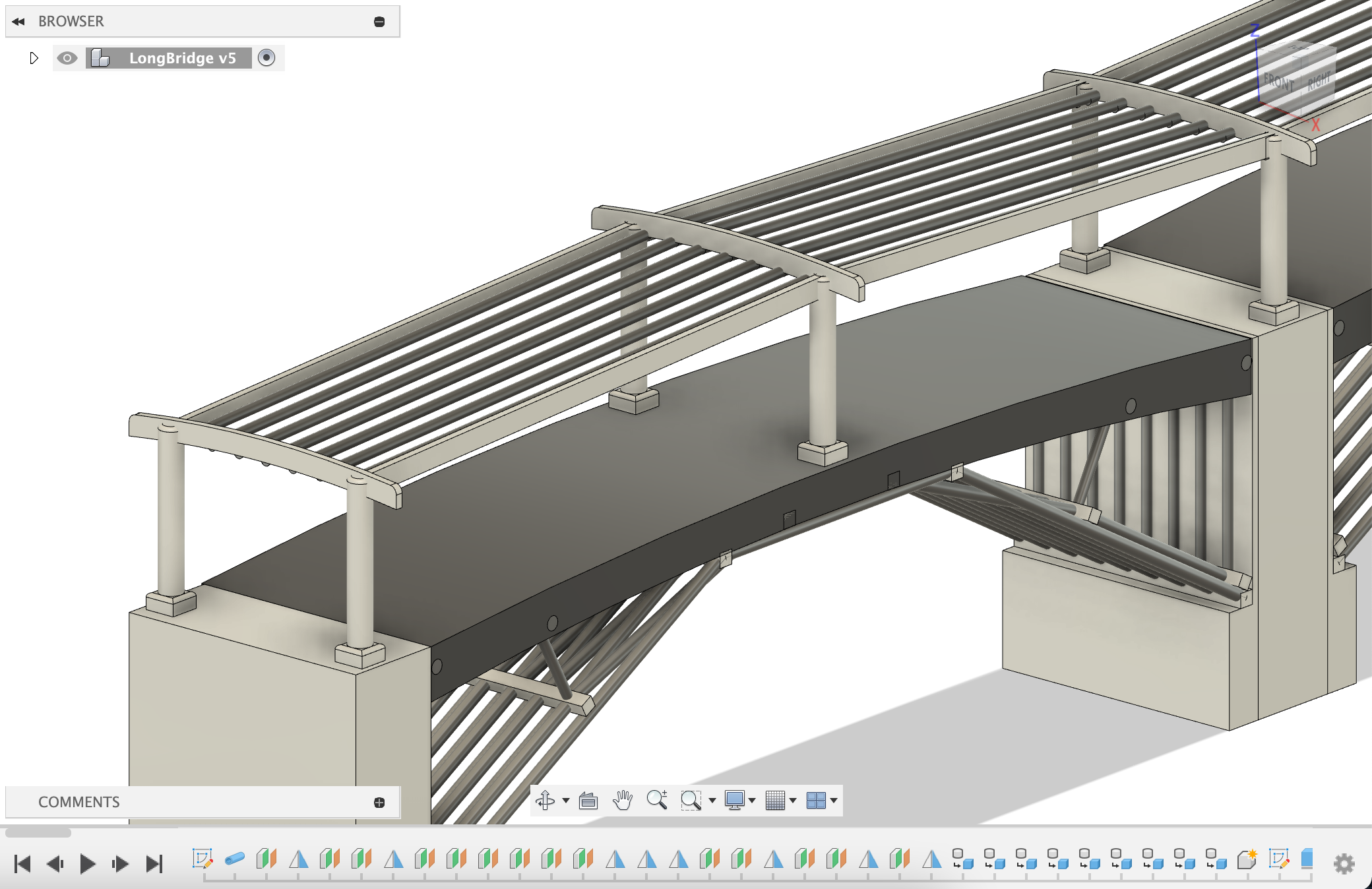Expand the LongBridge v5 tree node

click(34, 58)
